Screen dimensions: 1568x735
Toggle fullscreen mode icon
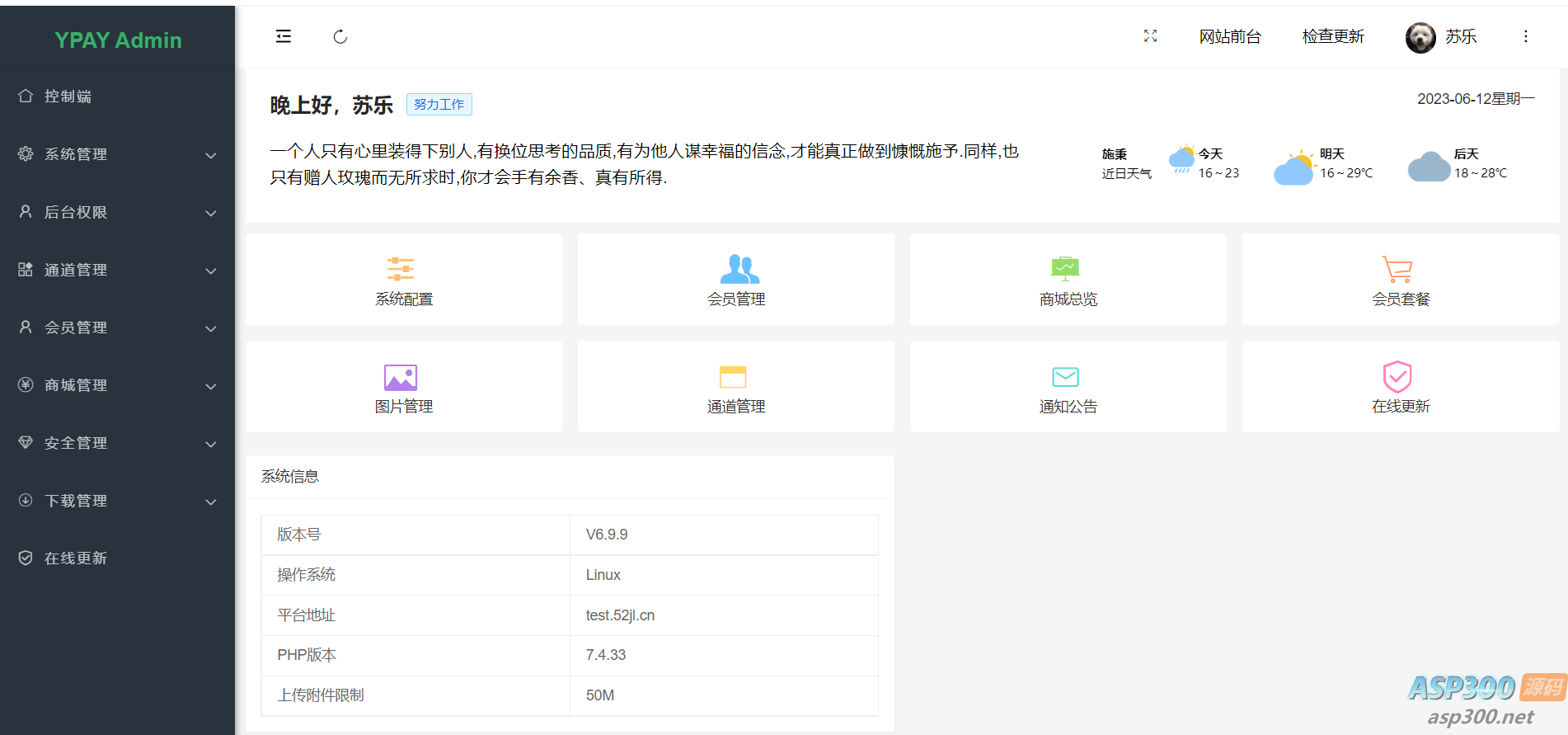pos(1150,36)
